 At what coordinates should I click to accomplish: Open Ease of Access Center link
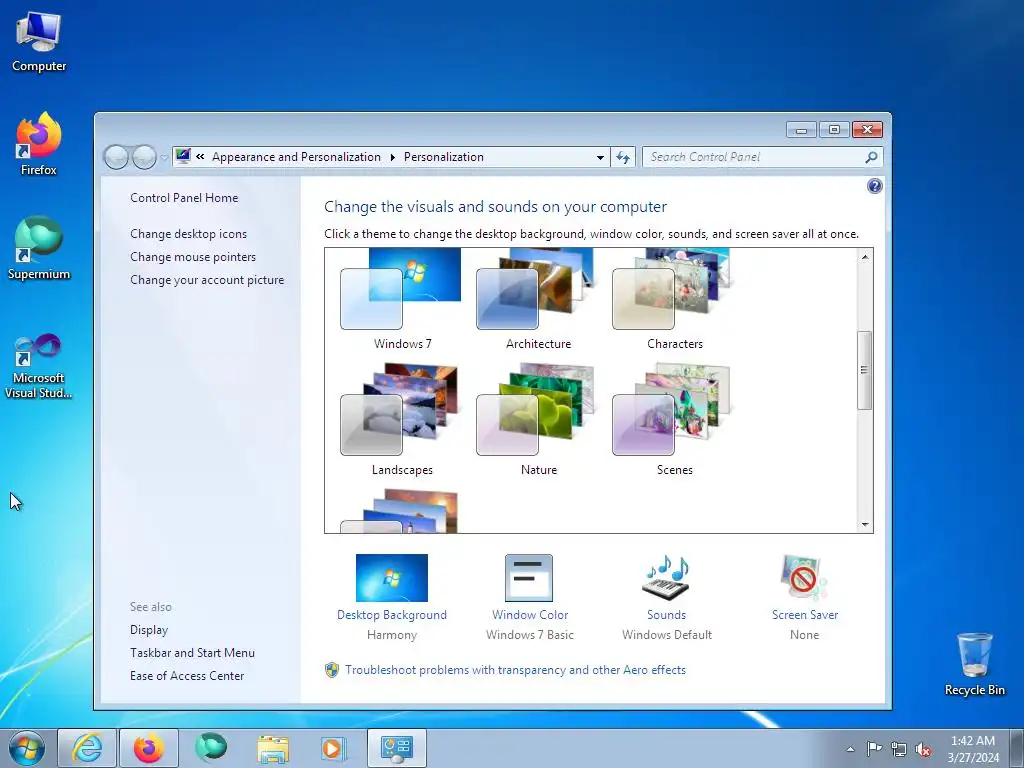click(187, 675)
